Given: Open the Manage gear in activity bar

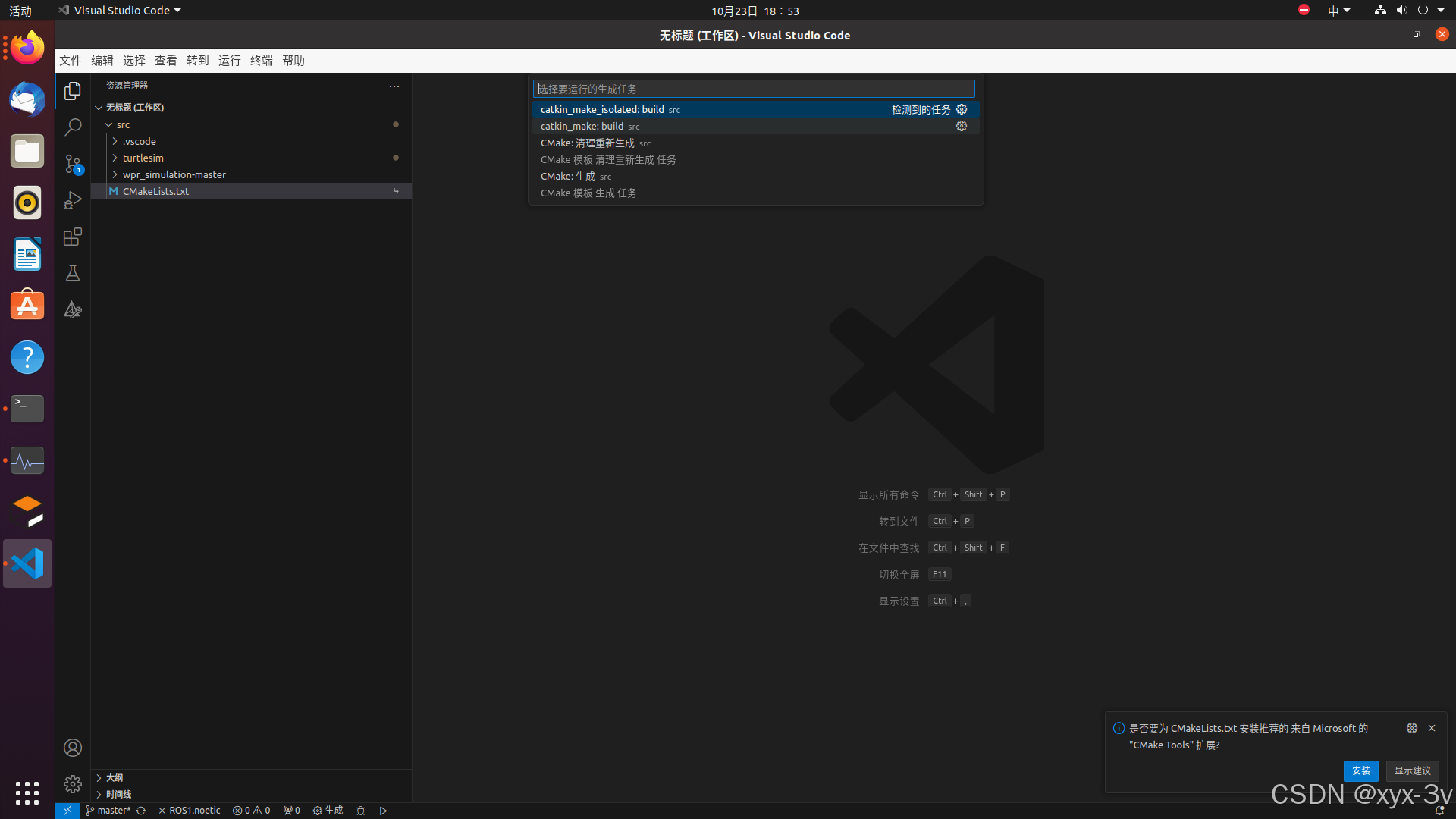Looking at the screenshot, I should point(73,784).
